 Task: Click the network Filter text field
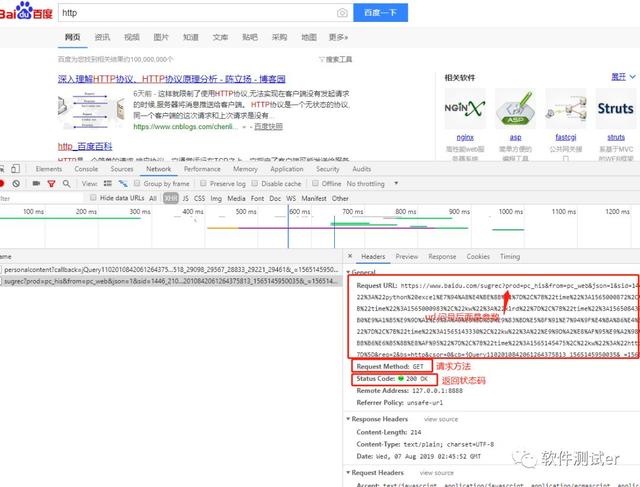(x=41, y=198)
